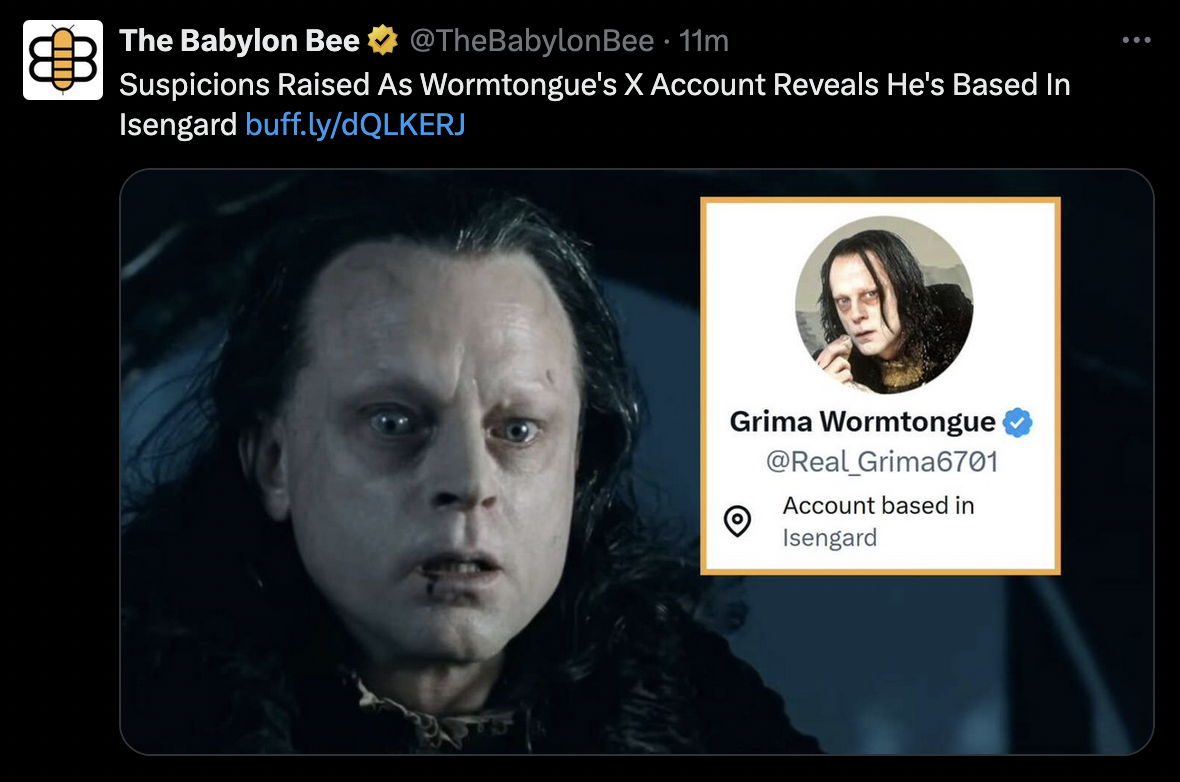Follow the buff.ly/dQLKERJ link
This screenshot has width=1180, height=782.
coord(355,124)
